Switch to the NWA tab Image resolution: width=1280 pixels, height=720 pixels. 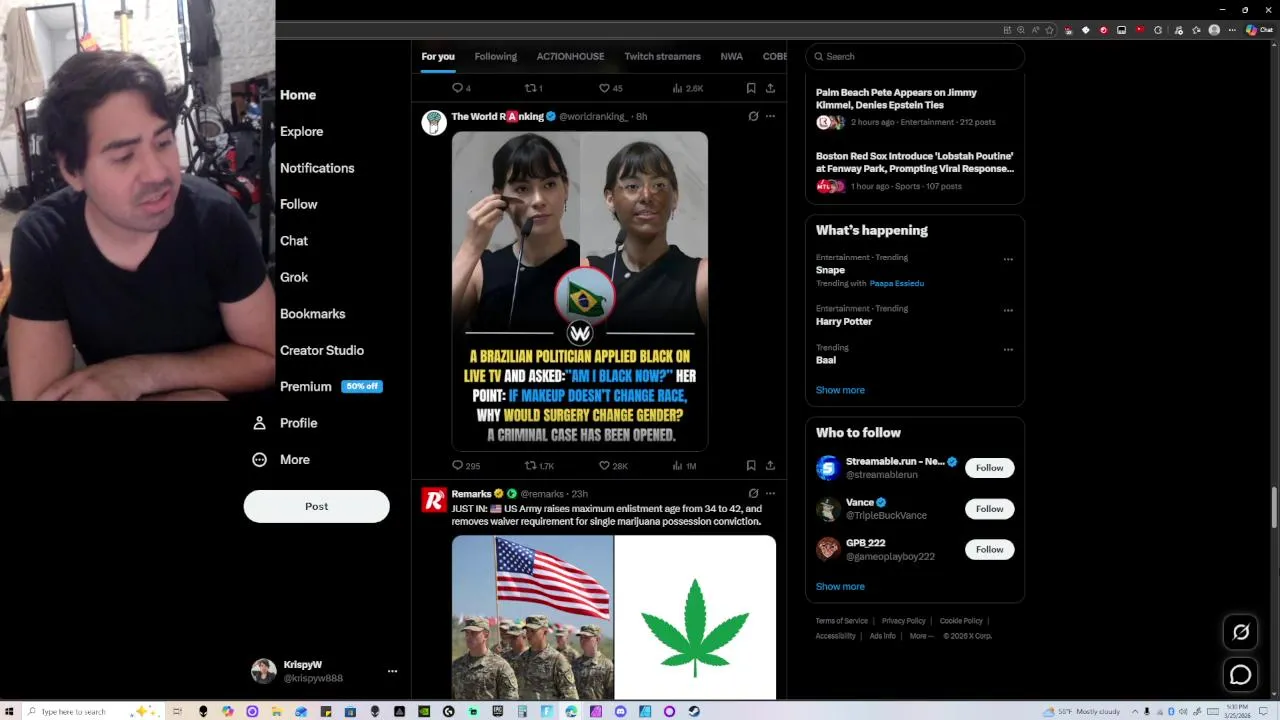click(732, 57)
